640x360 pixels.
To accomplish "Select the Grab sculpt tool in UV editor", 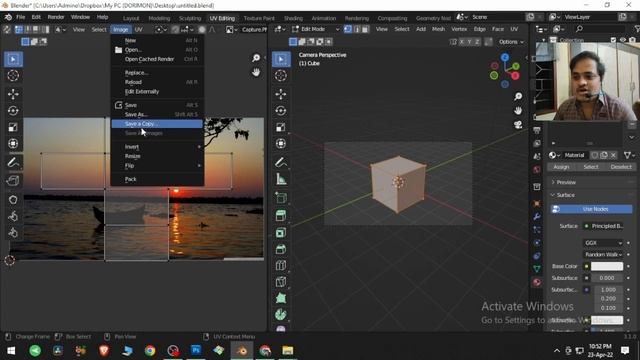I will tap(13, 200).
